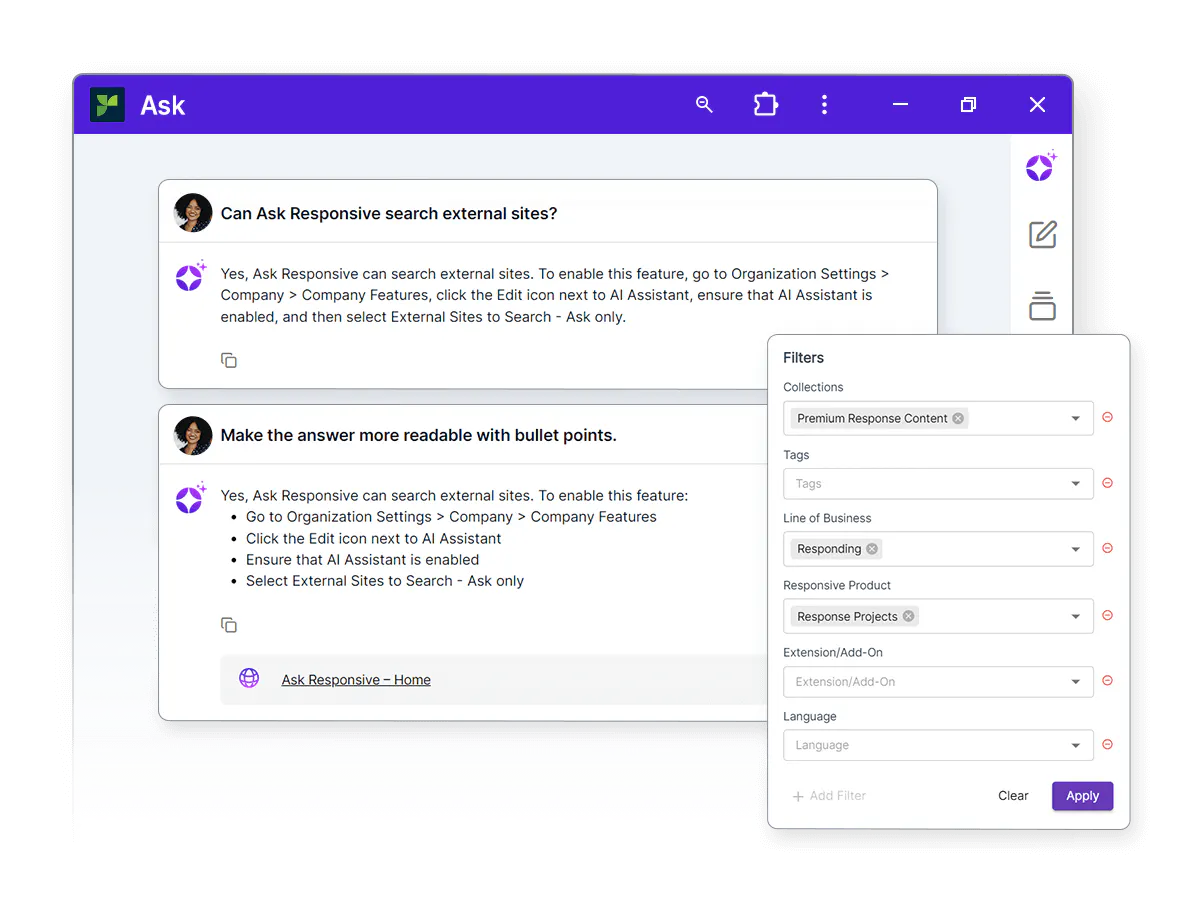Expand the Responsive Product dropdown
This screenshot has height=900, width=1200.
(x=1076, y=616)
